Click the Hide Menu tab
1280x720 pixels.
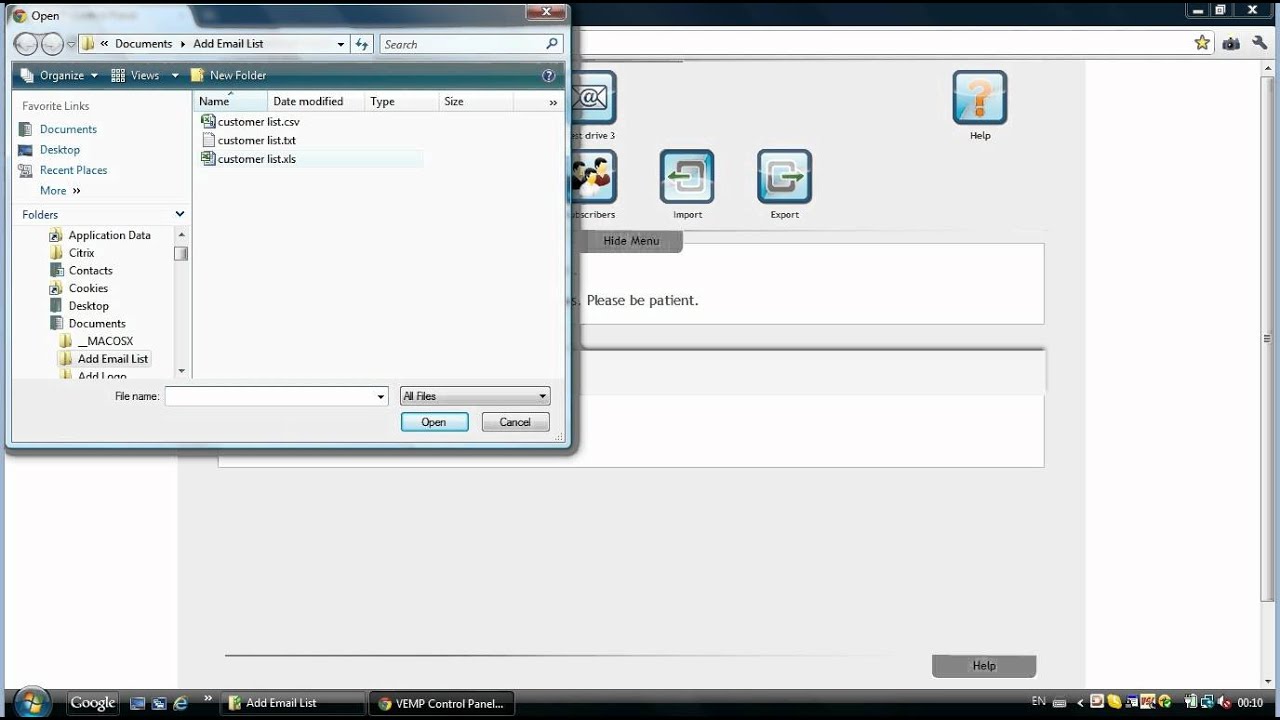pos(631,241)
